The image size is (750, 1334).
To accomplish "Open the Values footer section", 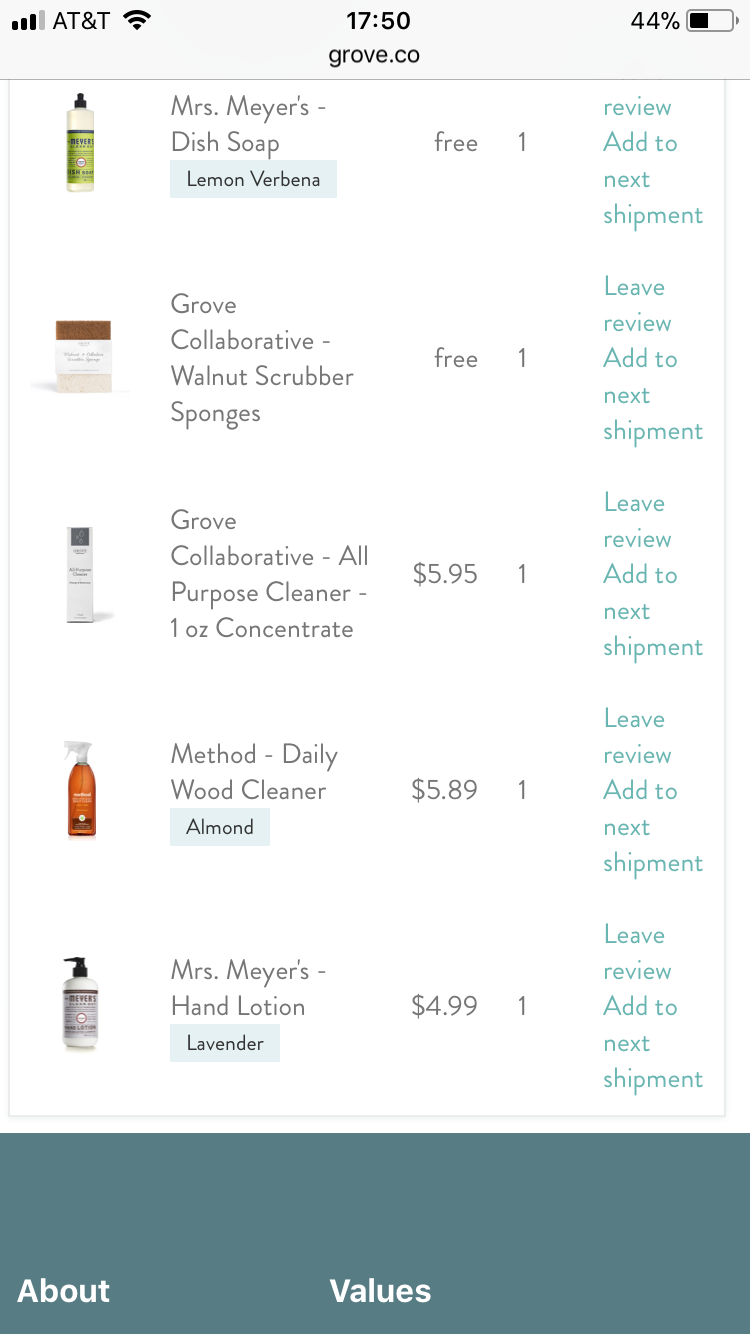I will click(380, 1291).
